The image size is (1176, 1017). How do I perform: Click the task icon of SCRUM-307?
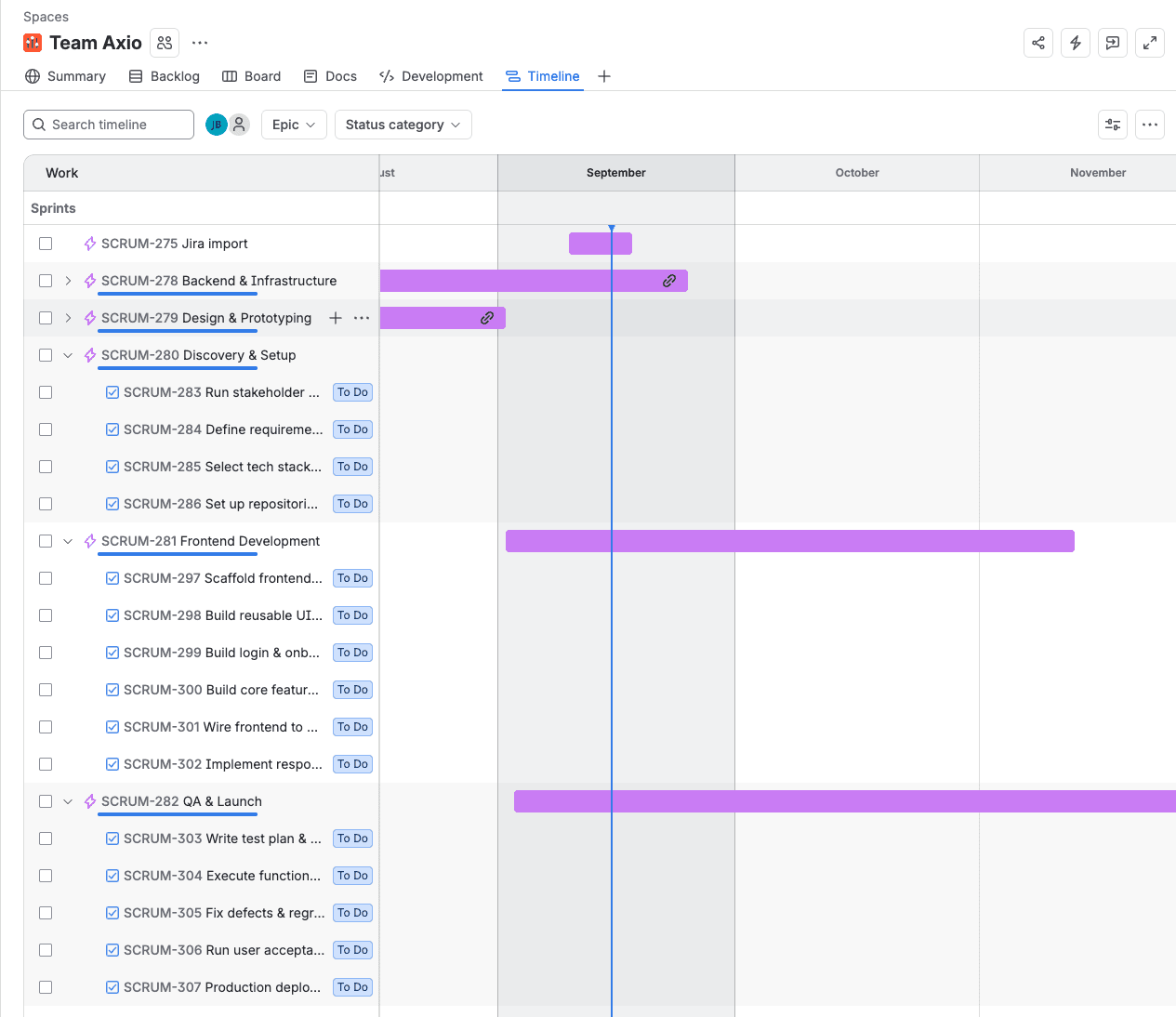[x=112, y=987]
